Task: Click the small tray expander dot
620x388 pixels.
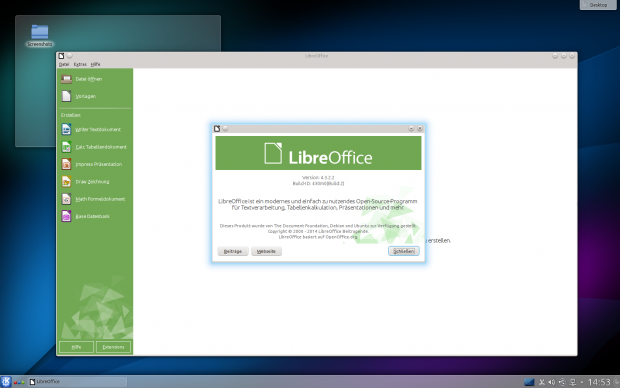Action: coord(582,382)
